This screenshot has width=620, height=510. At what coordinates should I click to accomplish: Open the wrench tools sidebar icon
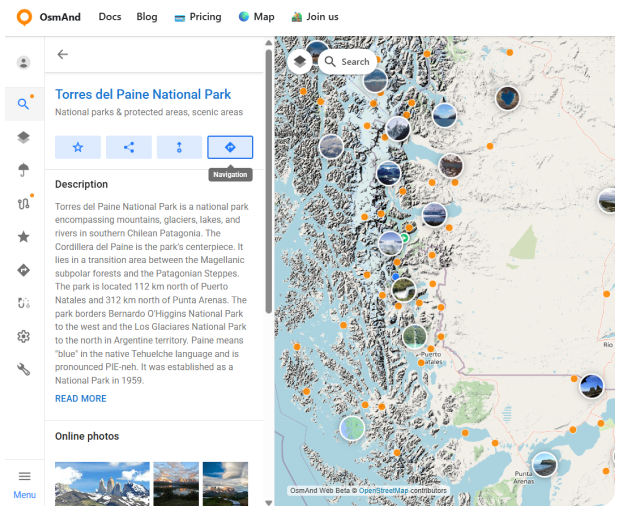coord(24,369)
